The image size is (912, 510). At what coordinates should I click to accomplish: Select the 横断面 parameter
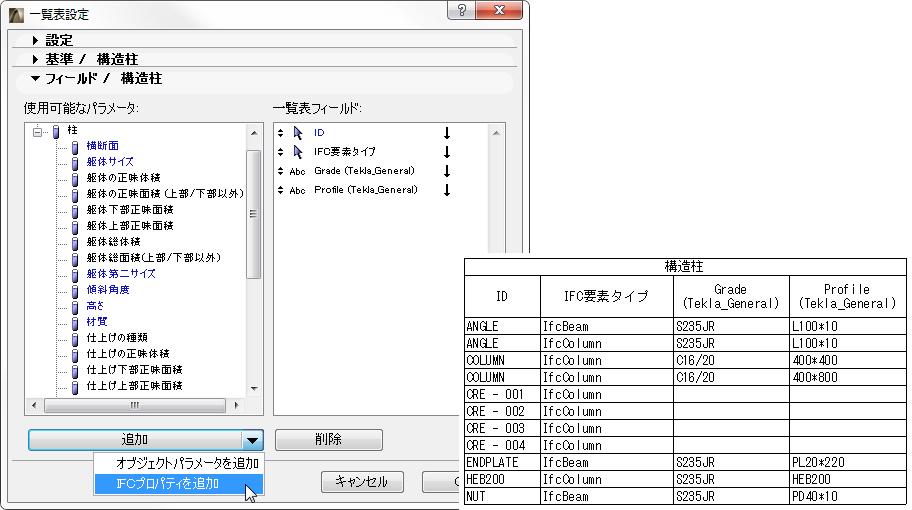(x=102, y=145)
